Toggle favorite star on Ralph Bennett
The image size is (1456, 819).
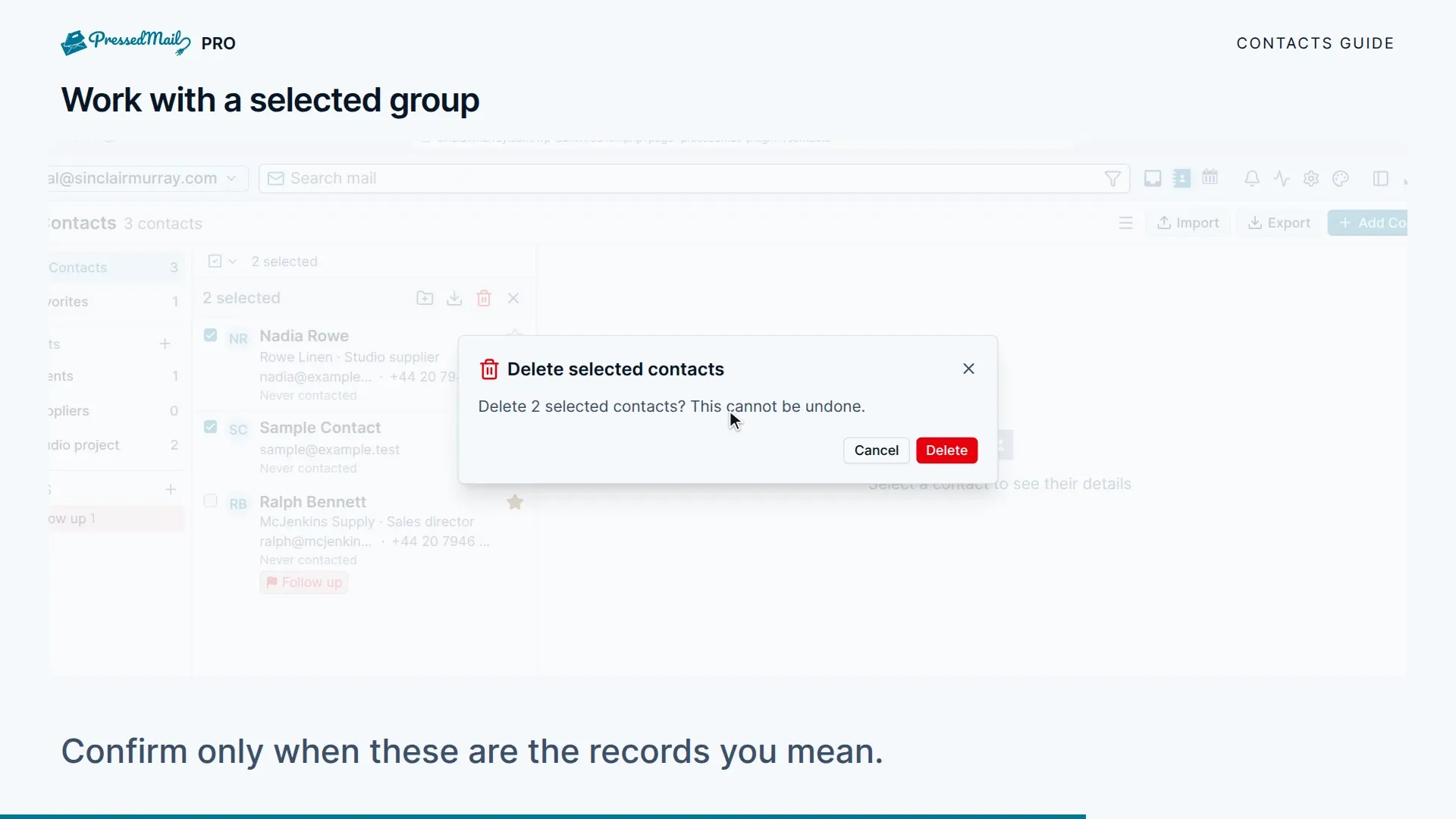click(515, 502)
